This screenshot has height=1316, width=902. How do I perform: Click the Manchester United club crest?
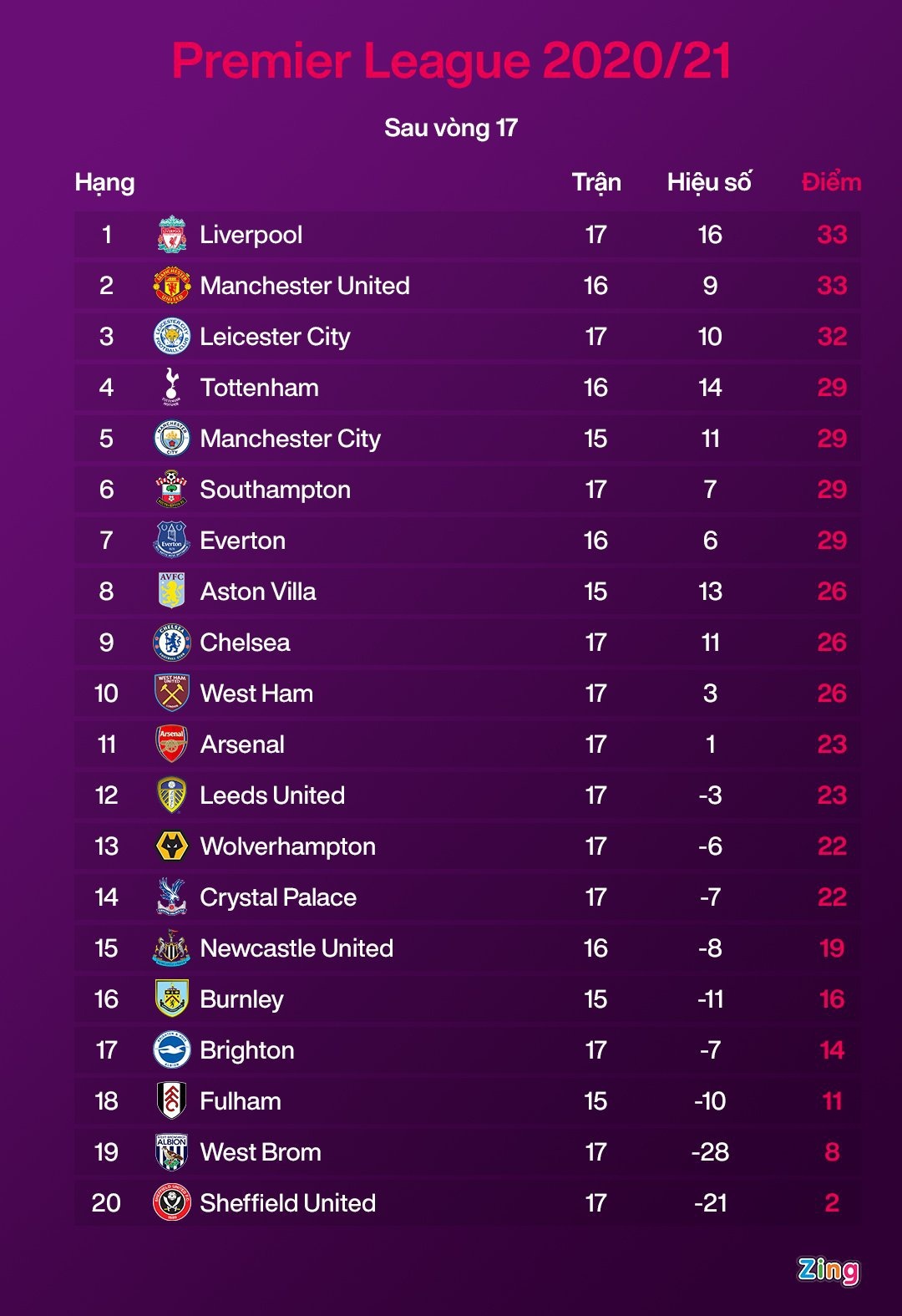coord(172,286)
